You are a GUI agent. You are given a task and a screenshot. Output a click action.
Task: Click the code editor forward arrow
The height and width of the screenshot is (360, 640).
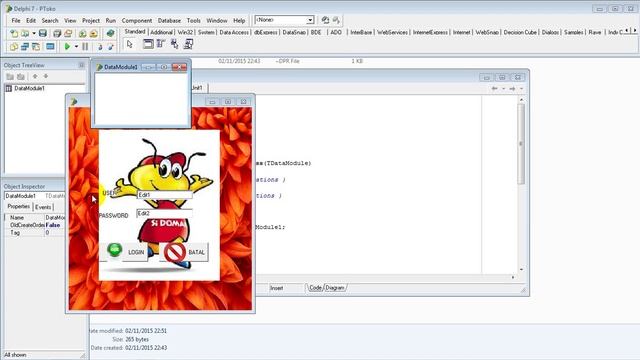512,88
